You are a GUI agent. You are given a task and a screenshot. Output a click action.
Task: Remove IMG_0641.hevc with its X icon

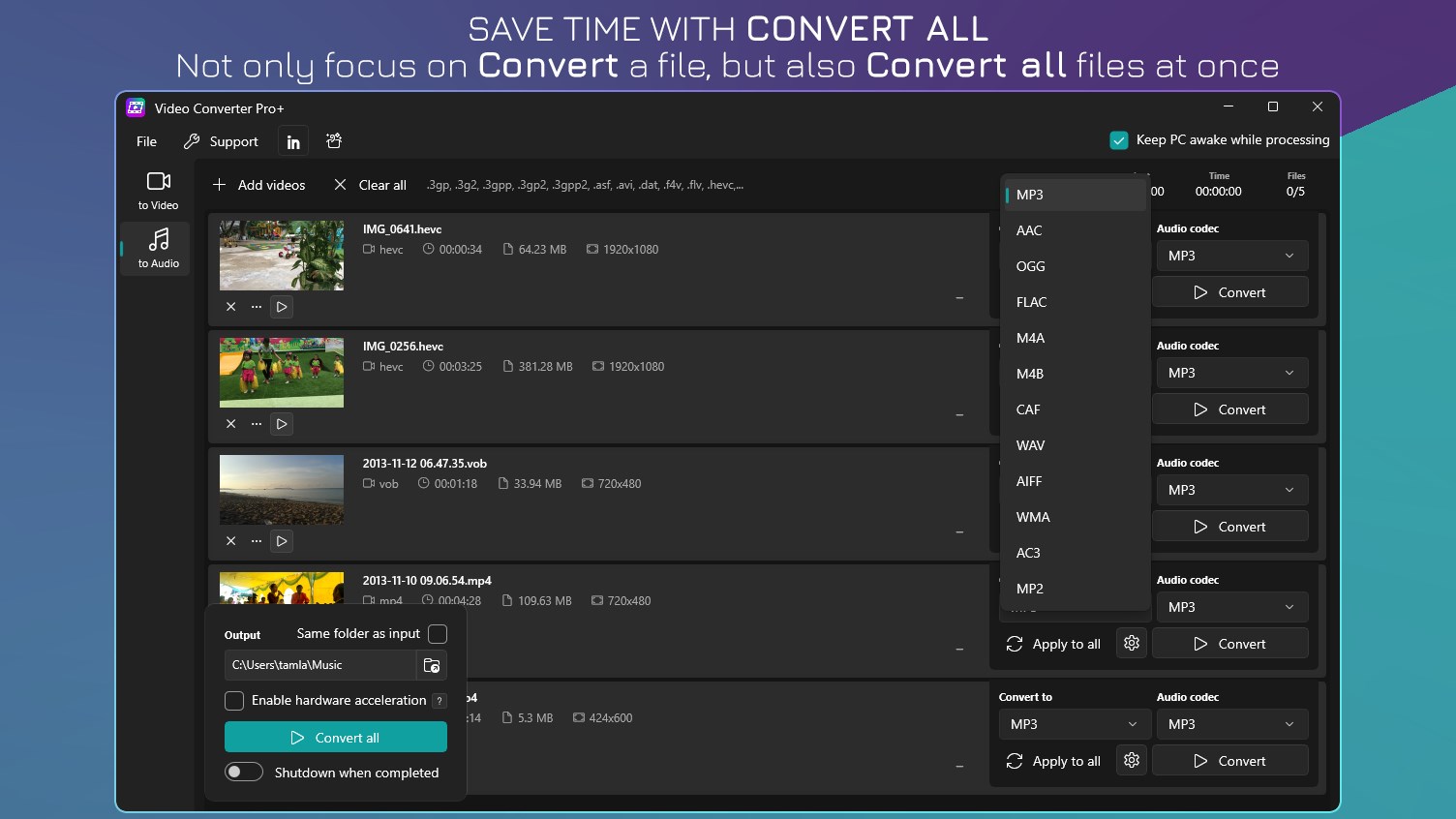click(x=231, y=307)
